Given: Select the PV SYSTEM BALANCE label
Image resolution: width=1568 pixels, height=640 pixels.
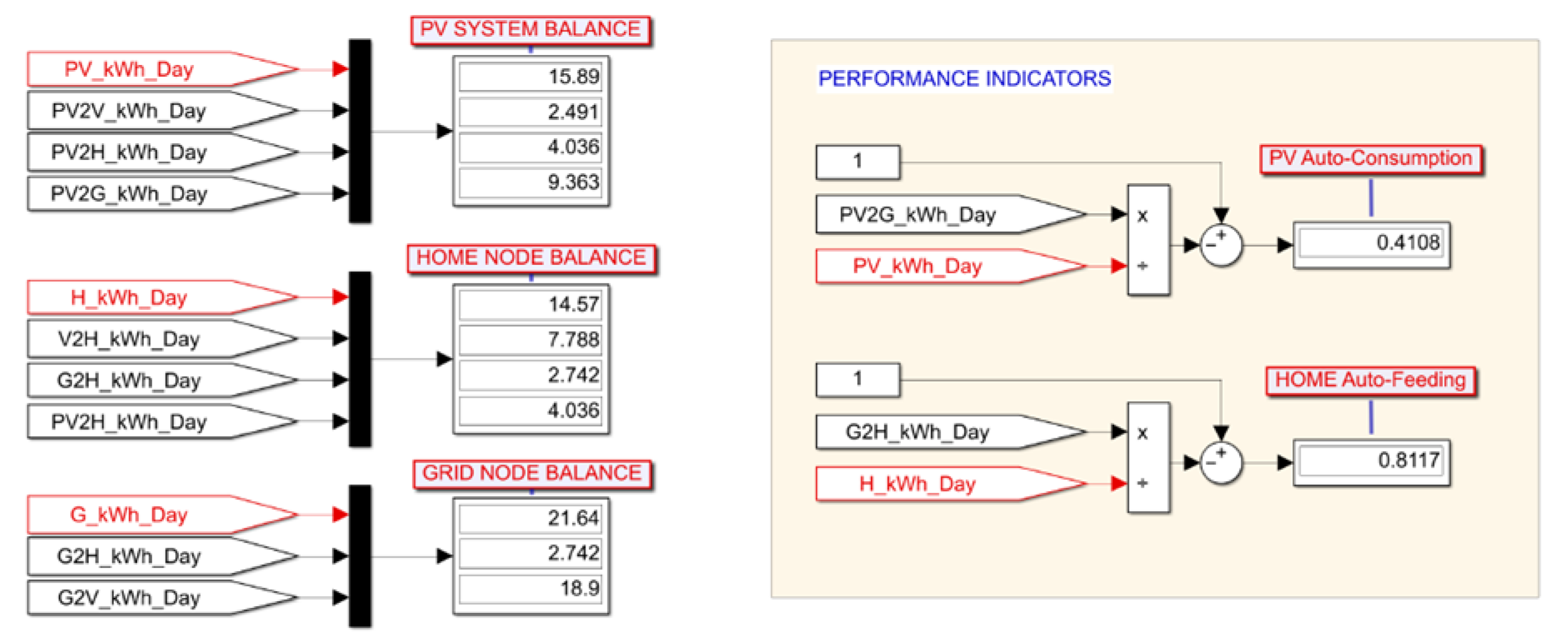Looking at the screenshot, I should 530,29.
